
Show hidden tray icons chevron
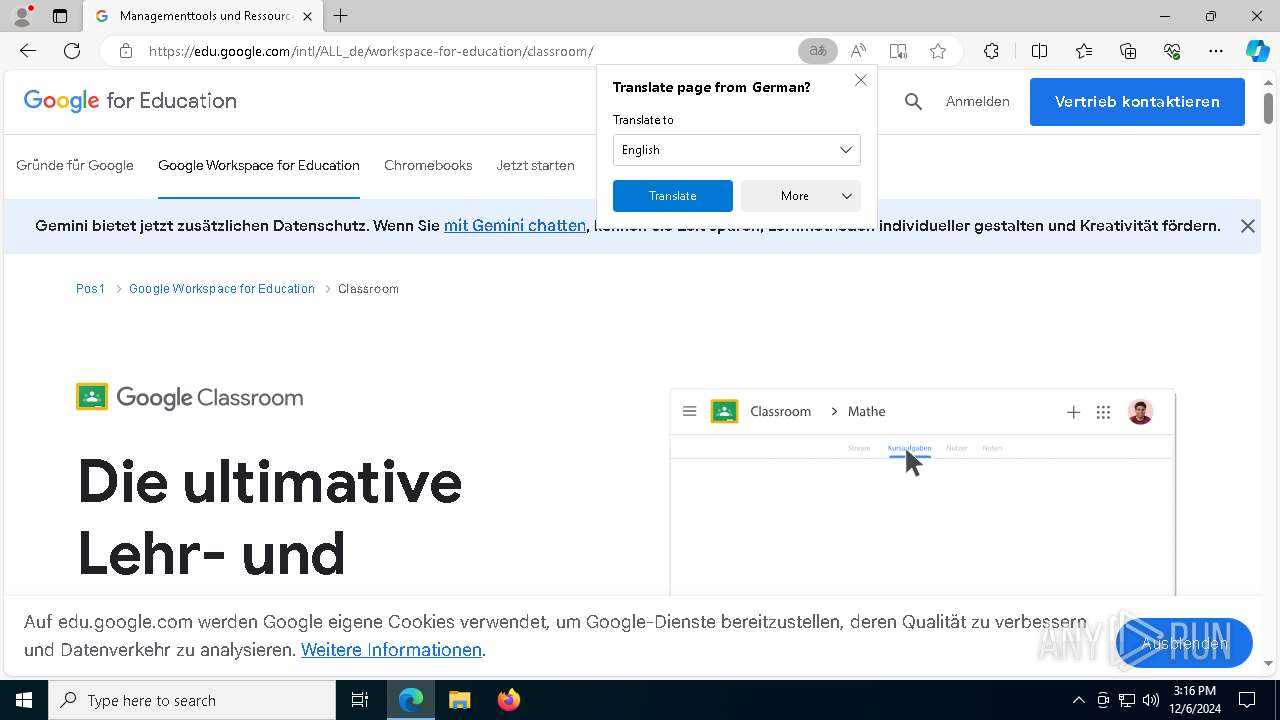point(1078,700)
